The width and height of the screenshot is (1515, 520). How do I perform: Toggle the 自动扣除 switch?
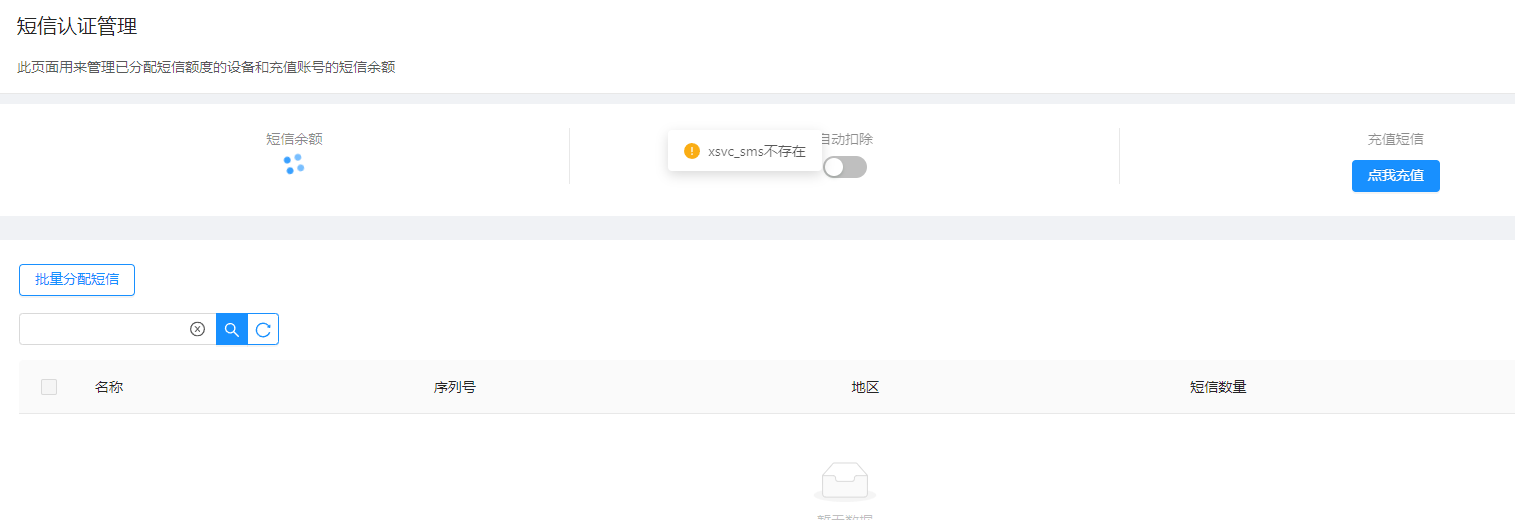[x=844, y=167]
